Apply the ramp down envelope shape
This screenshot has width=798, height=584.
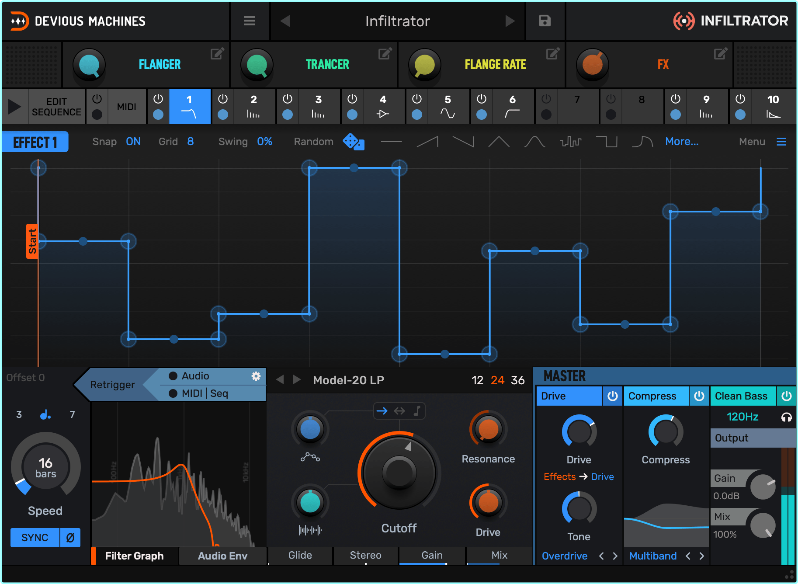[x=463, y=142]
